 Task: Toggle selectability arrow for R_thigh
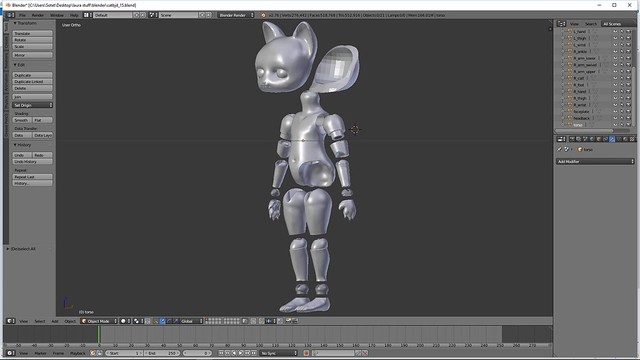click(x=622, y=98)
